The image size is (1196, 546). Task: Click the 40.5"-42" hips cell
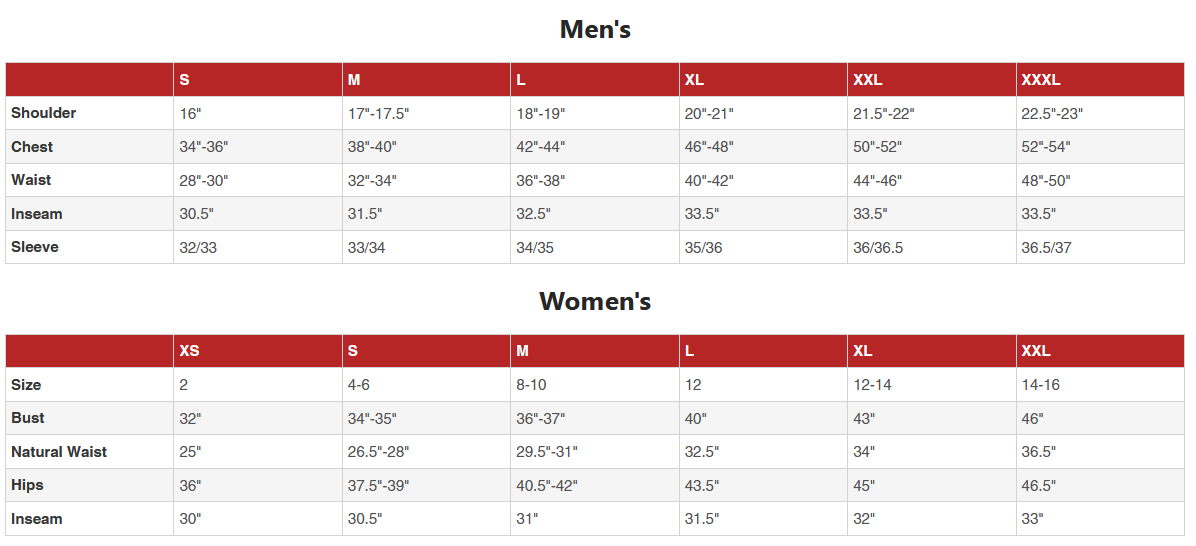(547, 486)
